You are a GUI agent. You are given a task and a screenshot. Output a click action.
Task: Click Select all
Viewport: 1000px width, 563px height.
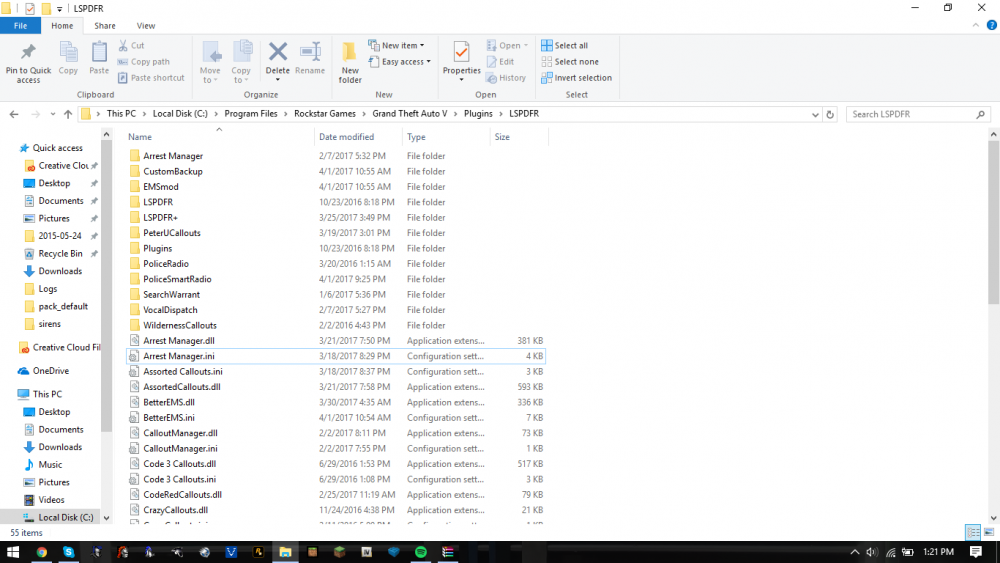coord(564,45)
